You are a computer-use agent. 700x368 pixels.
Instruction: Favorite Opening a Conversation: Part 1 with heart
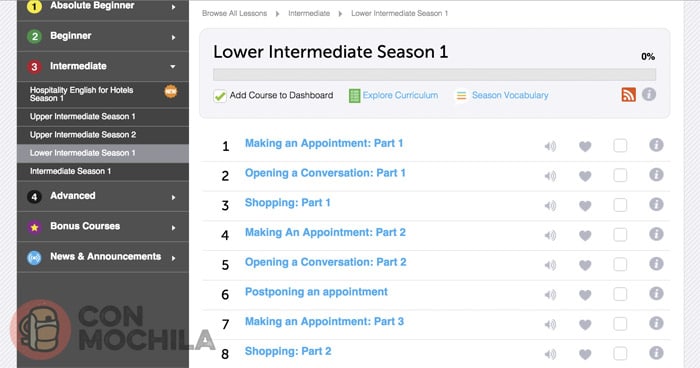pyautogui.click(x=585, y=176)
